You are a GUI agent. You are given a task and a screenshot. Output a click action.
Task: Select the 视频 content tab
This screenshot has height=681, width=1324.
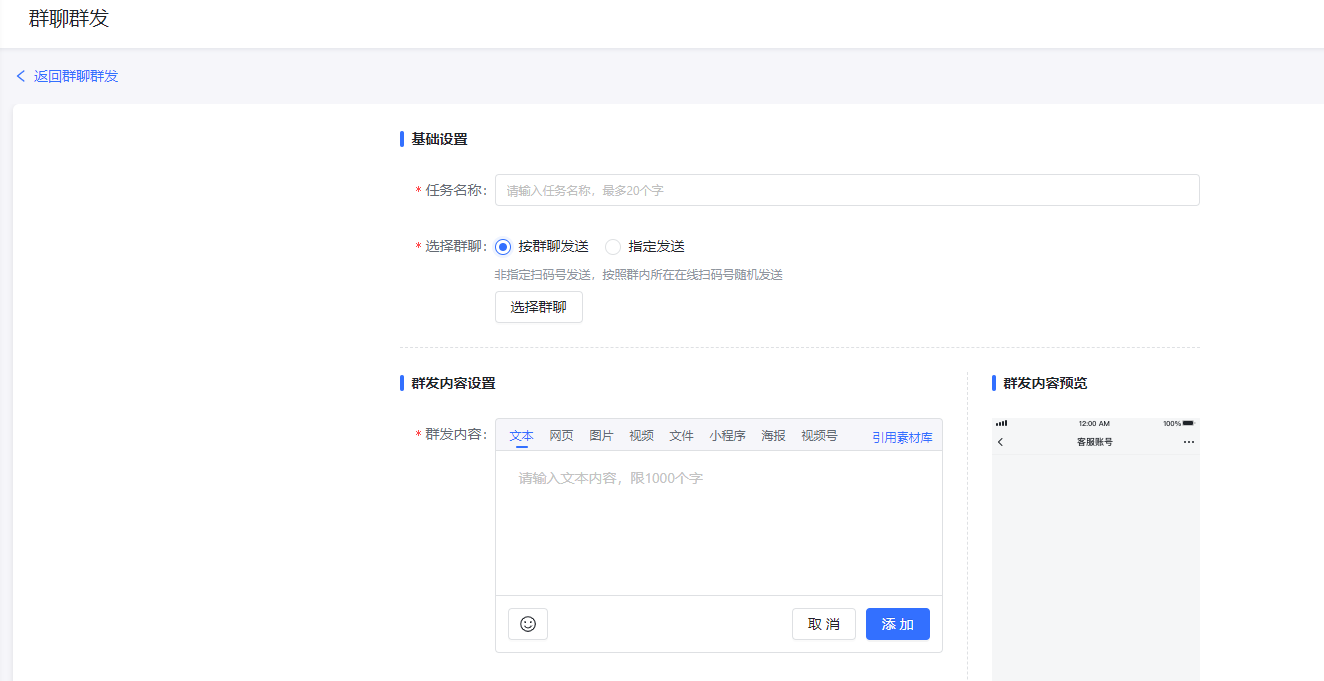[x=641, y=436]
